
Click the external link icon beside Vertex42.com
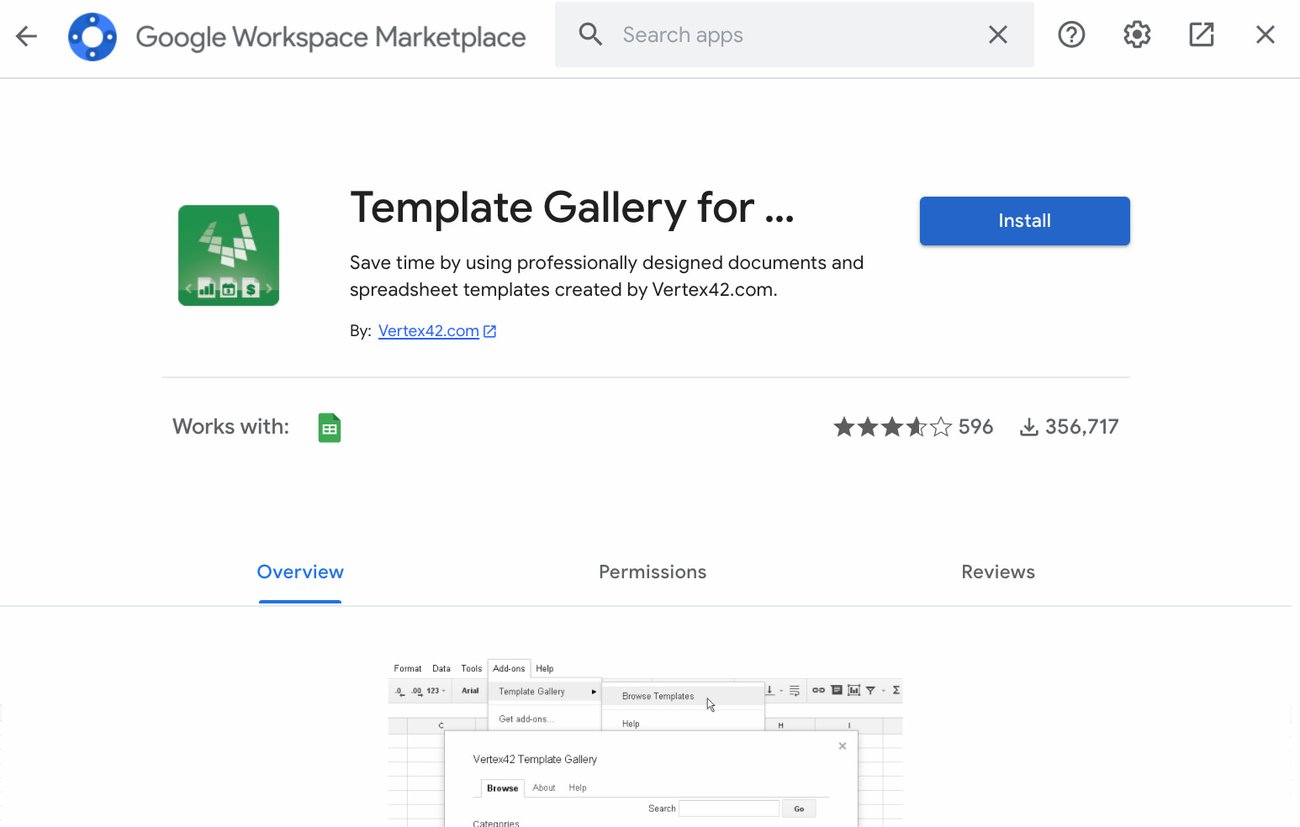(489, 330)
